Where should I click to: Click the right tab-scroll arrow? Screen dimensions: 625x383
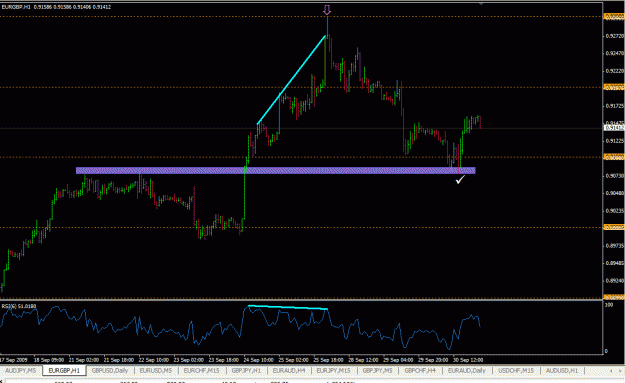tap(620, 371)
